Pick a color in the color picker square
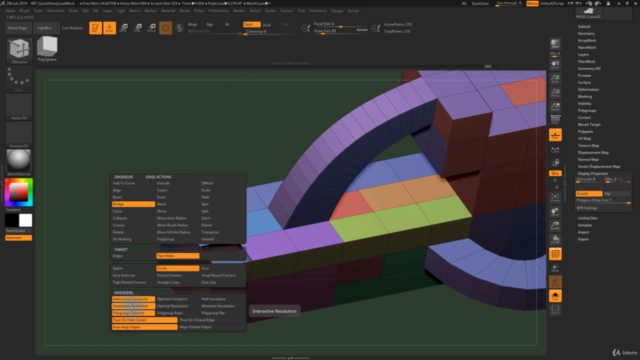Image resolution: width=640 pixels, height=360 pixels. pyautogui.click(x=19, y=192)
